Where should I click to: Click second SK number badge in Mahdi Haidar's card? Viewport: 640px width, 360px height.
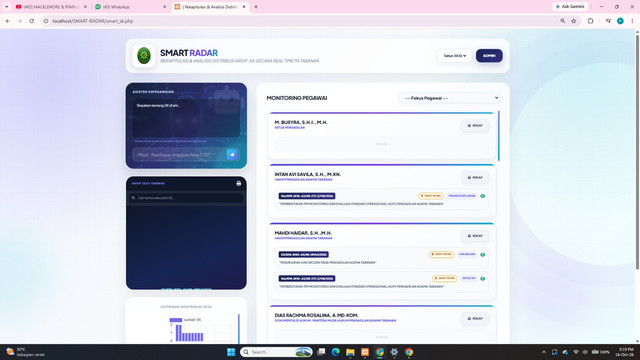(x=307, y=278)
